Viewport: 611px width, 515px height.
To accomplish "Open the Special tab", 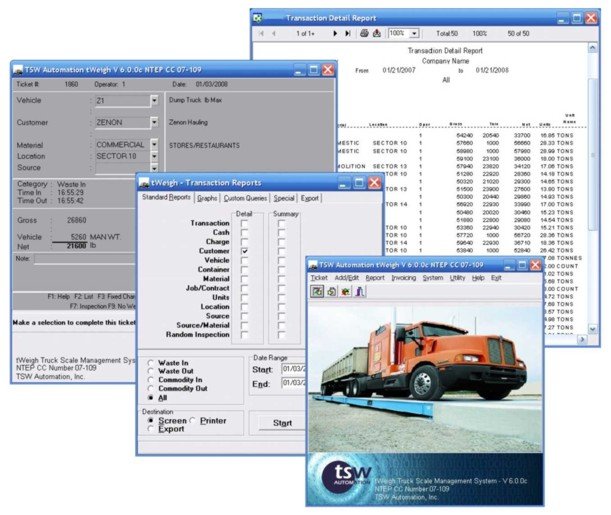I will tap(284, 198).
